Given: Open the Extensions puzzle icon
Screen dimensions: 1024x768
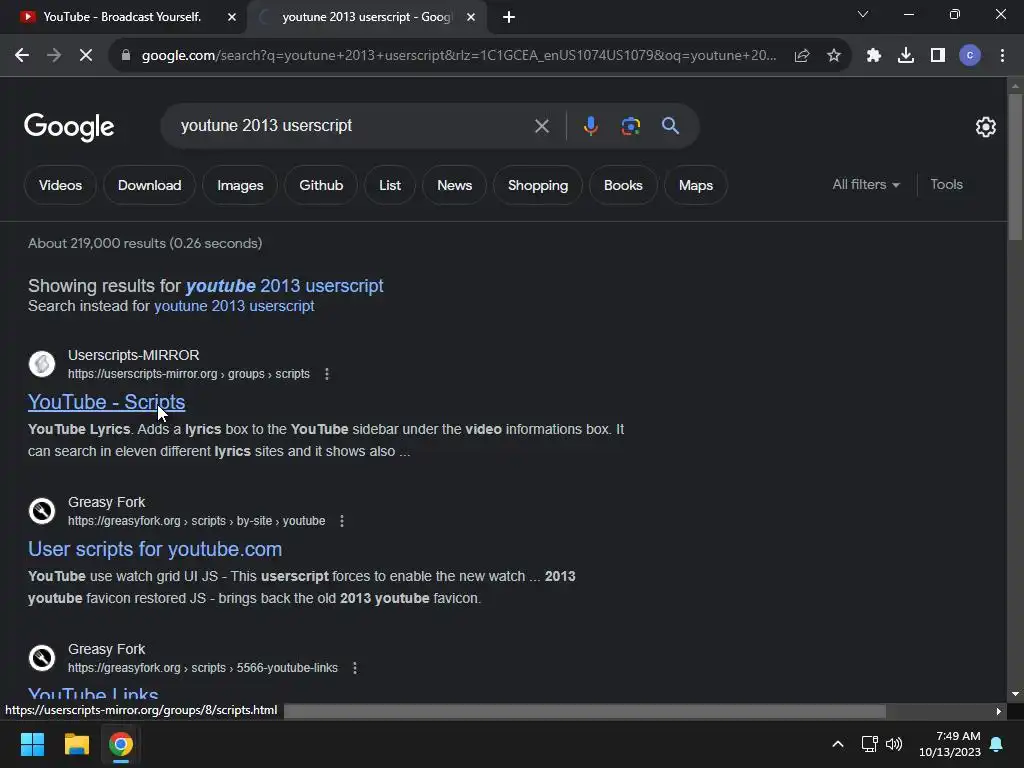Looking at the screenshot, I should (x=874, y=56).
